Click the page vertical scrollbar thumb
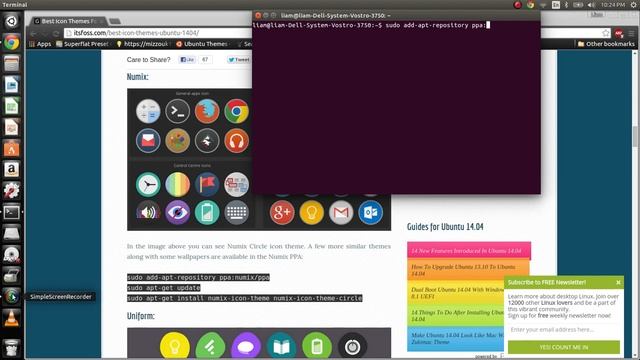640x360 pixels. click(635, 136)
